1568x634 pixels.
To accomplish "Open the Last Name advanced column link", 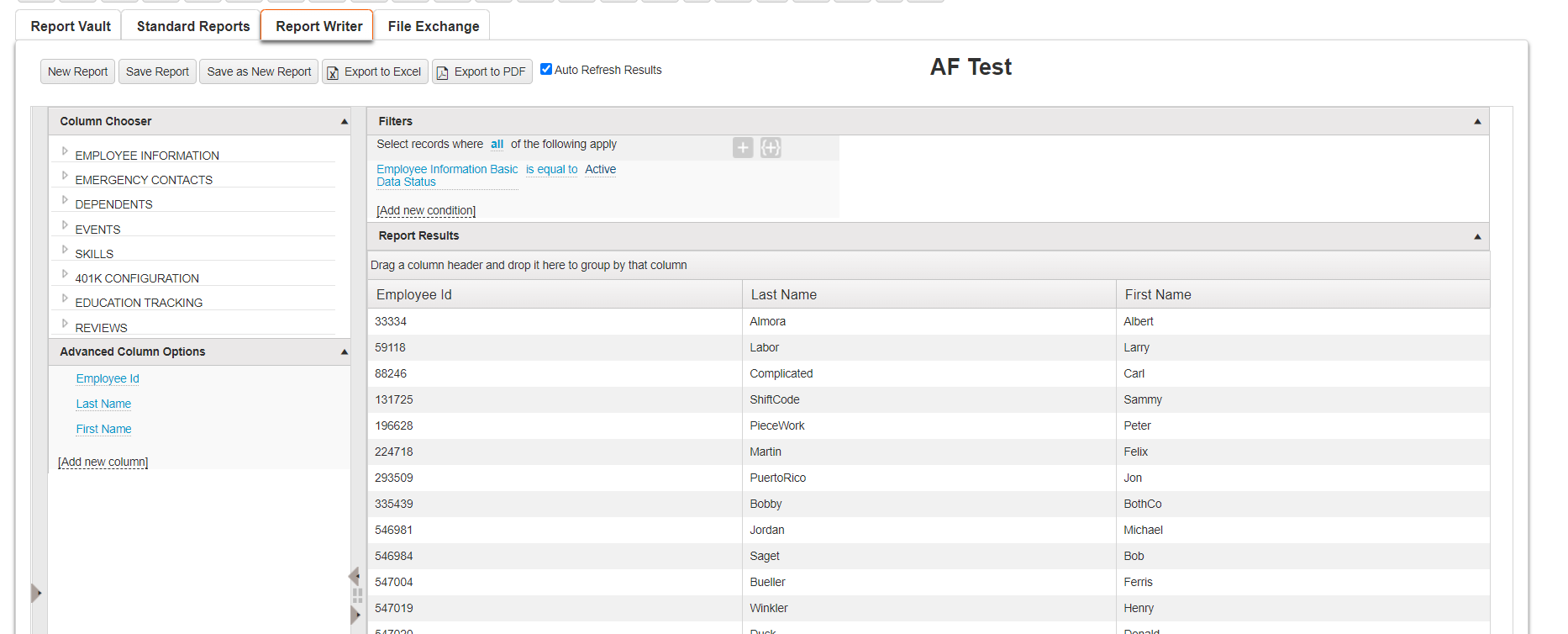I will pos(103,404).
